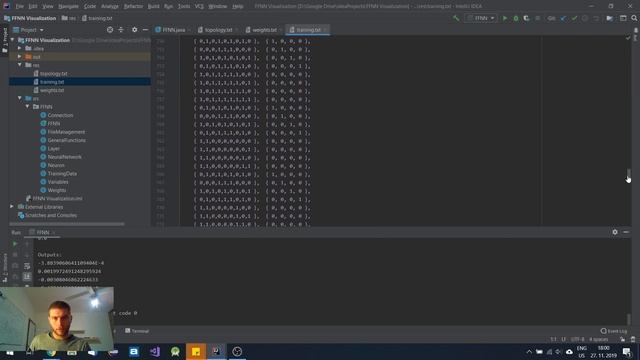
Task: Open the Terminal tool window
Action: (x=137, y=331)
